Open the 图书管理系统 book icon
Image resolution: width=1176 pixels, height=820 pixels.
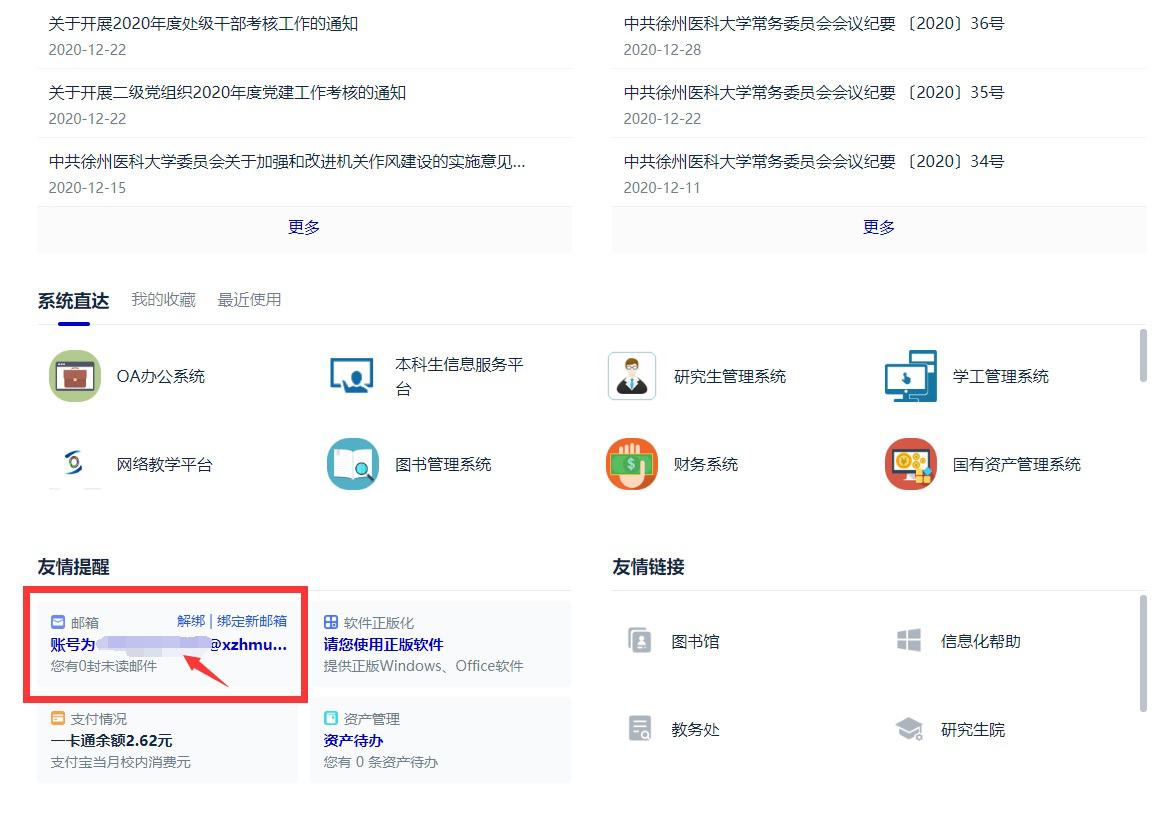[352, 464]
